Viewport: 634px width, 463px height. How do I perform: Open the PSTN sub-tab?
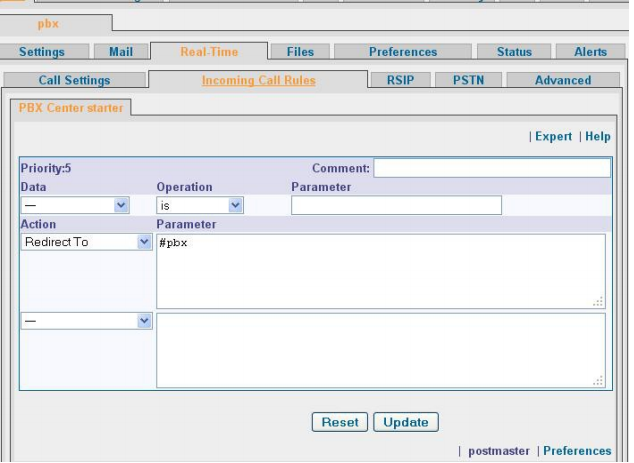pyautogui.click(x=468, y=80)
